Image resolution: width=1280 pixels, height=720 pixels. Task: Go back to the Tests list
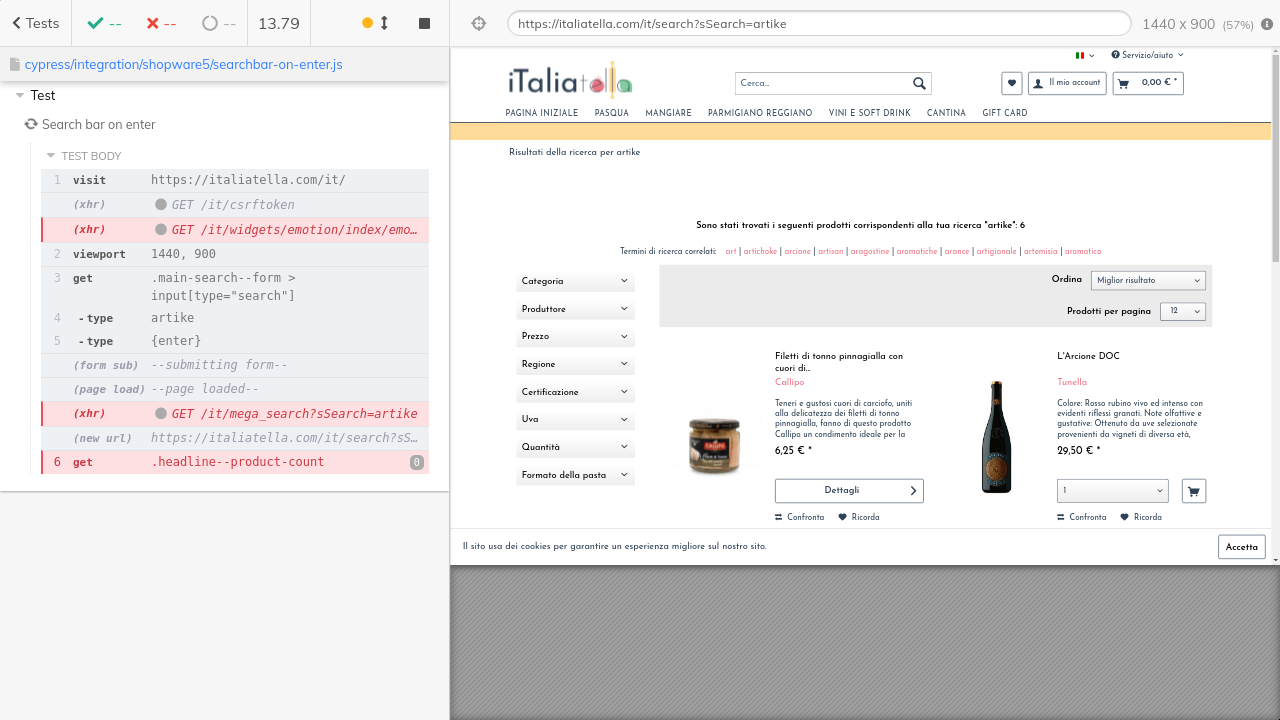tap(36, 23)
